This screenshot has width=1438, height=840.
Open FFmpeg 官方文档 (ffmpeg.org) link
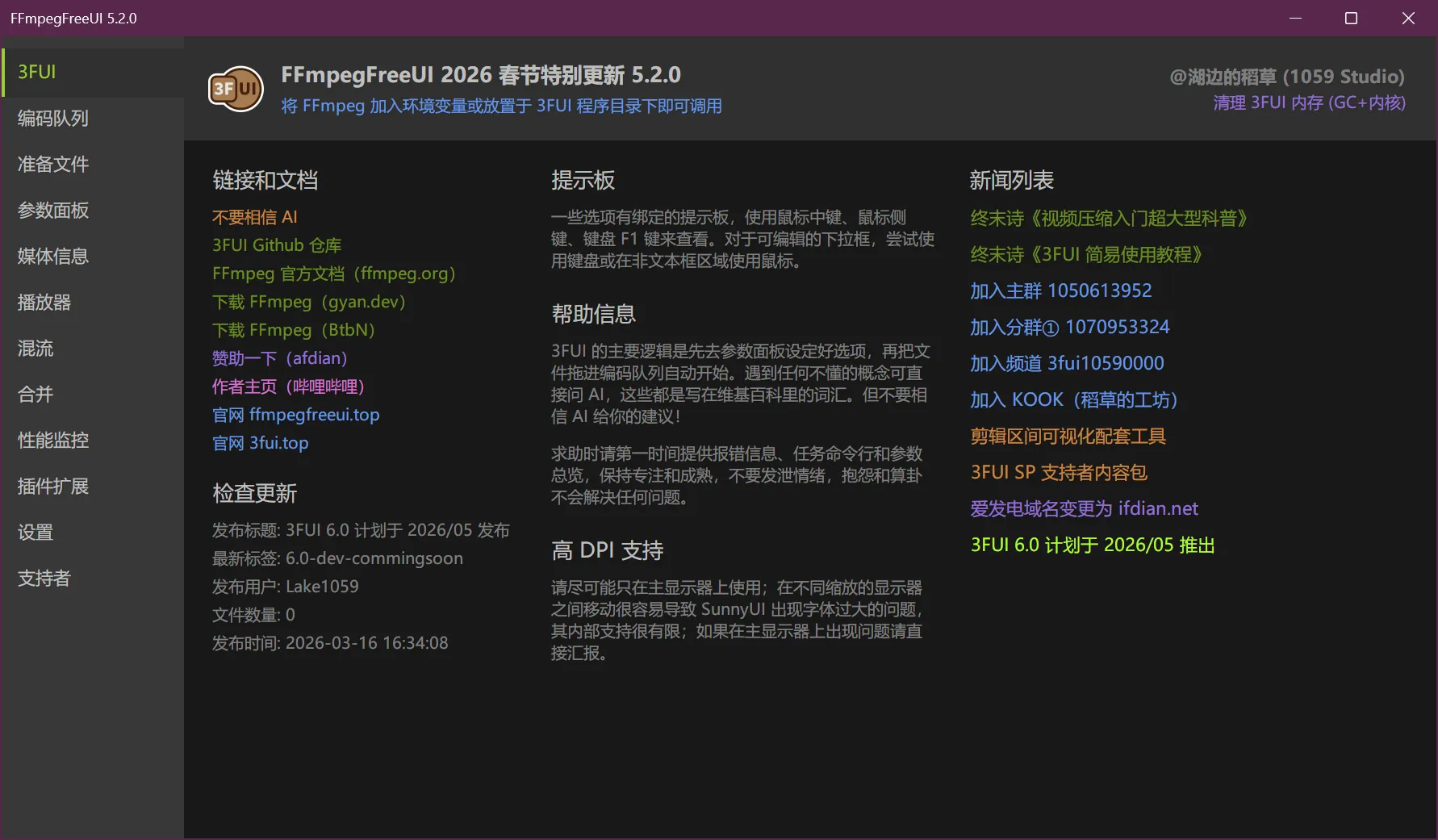click(x=333, y=274)
